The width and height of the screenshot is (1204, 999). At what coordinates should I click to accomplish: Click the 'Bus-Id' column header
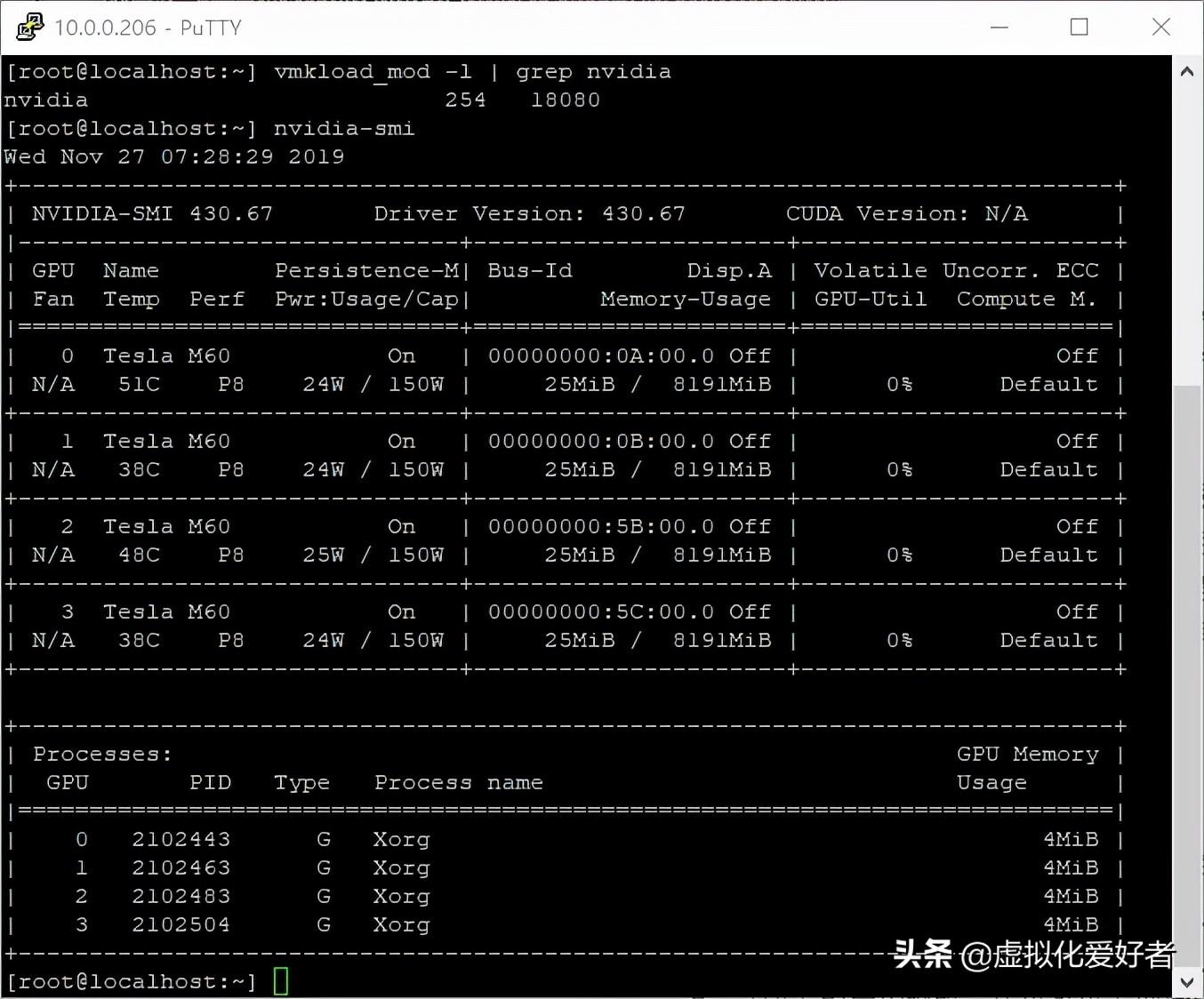530,270
